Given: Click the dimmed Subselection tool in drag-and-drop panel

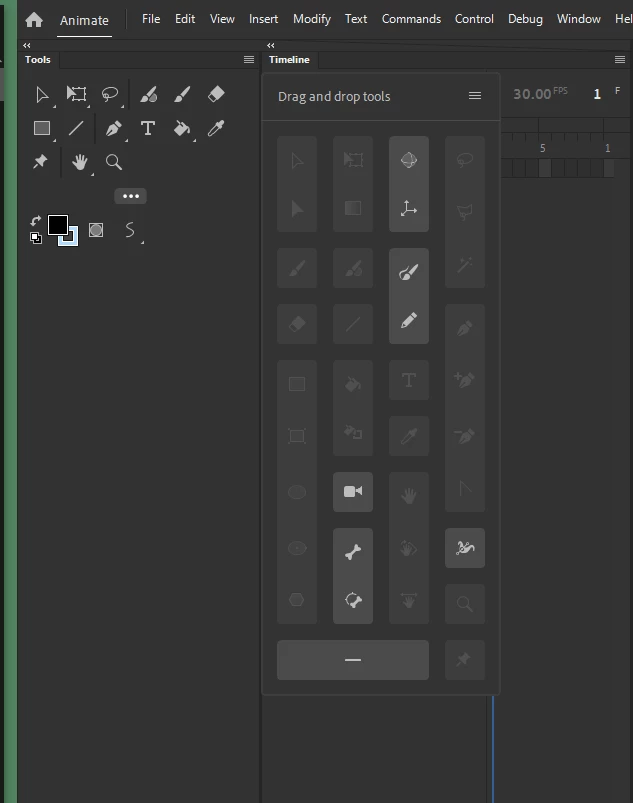Looking at the screenshot, I should pos(297,209).
